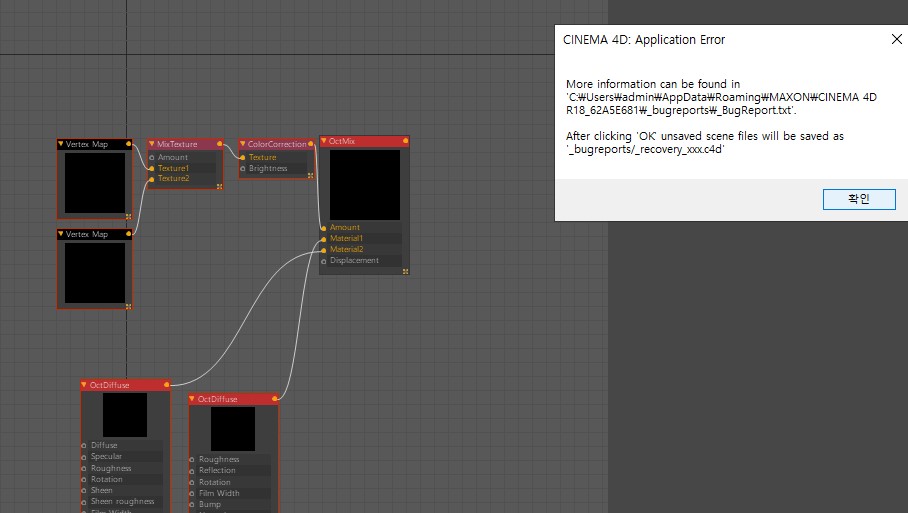Click the upper Vertex Map output port
908x513 pixels.
coord(129,144)
